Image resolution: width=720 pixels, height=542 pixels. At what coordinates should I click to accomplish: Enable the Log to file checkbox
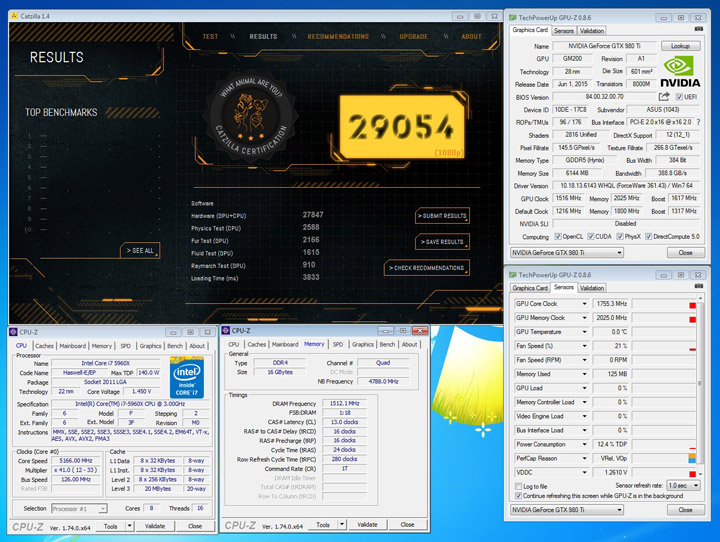[x=517, y=486]
